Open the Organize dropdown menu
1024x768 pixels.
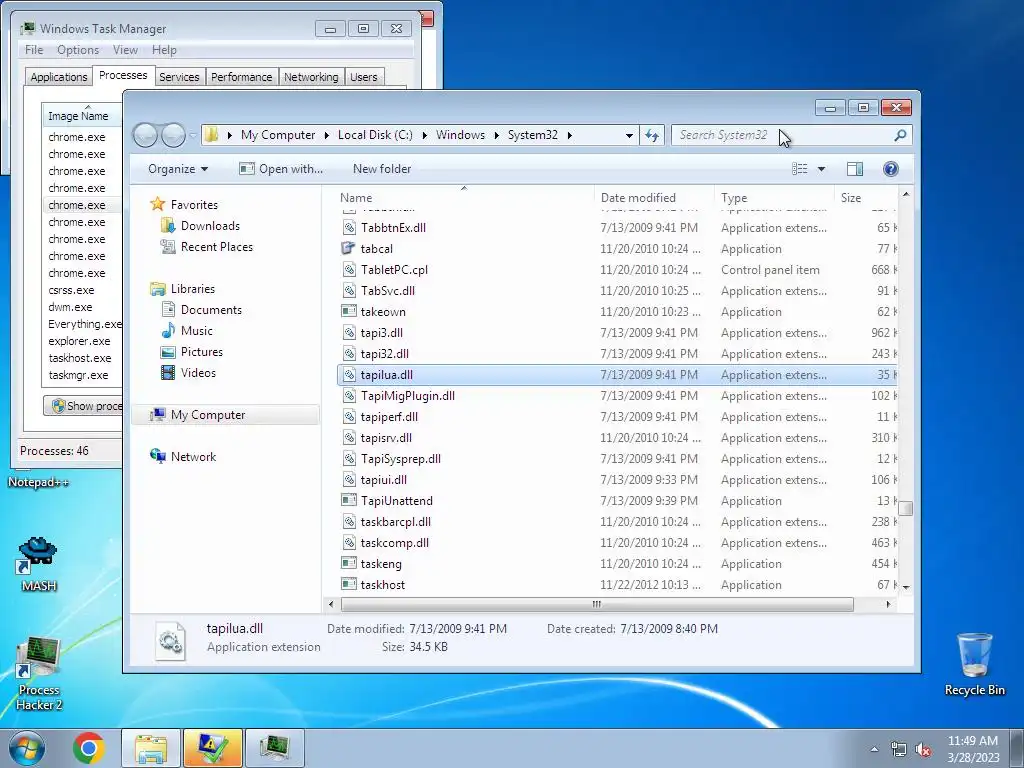[178, 169]
